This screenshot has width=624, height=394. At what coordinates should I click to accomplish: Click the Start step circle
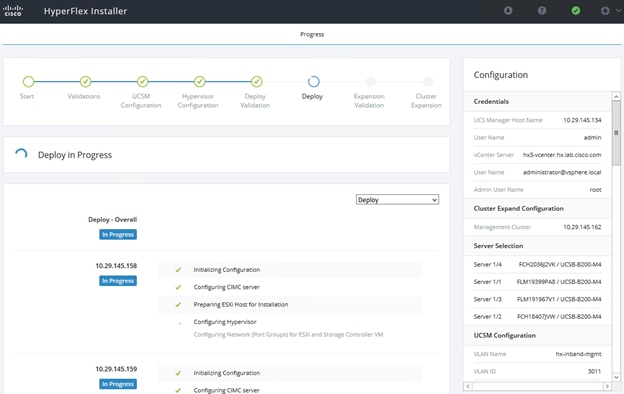pos(28,82)
